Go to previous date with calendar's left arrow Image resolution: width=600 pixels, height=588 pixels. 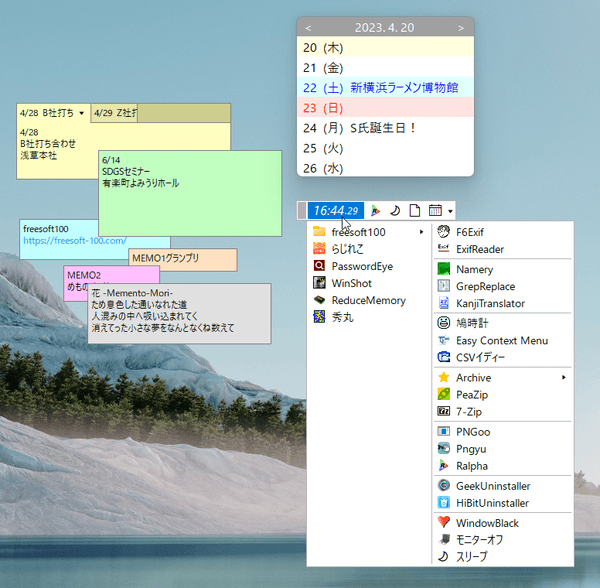click(308, 27)
